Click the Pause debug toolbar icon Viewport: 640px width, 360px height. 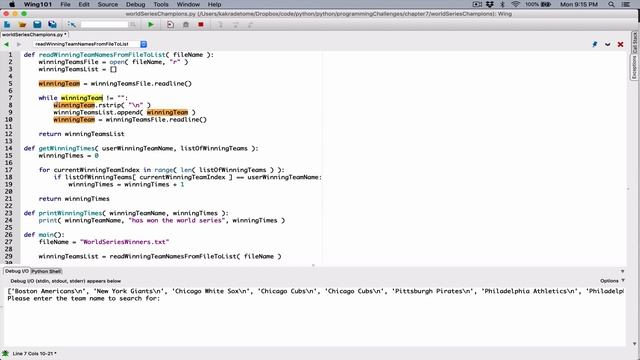click(186, 25)
